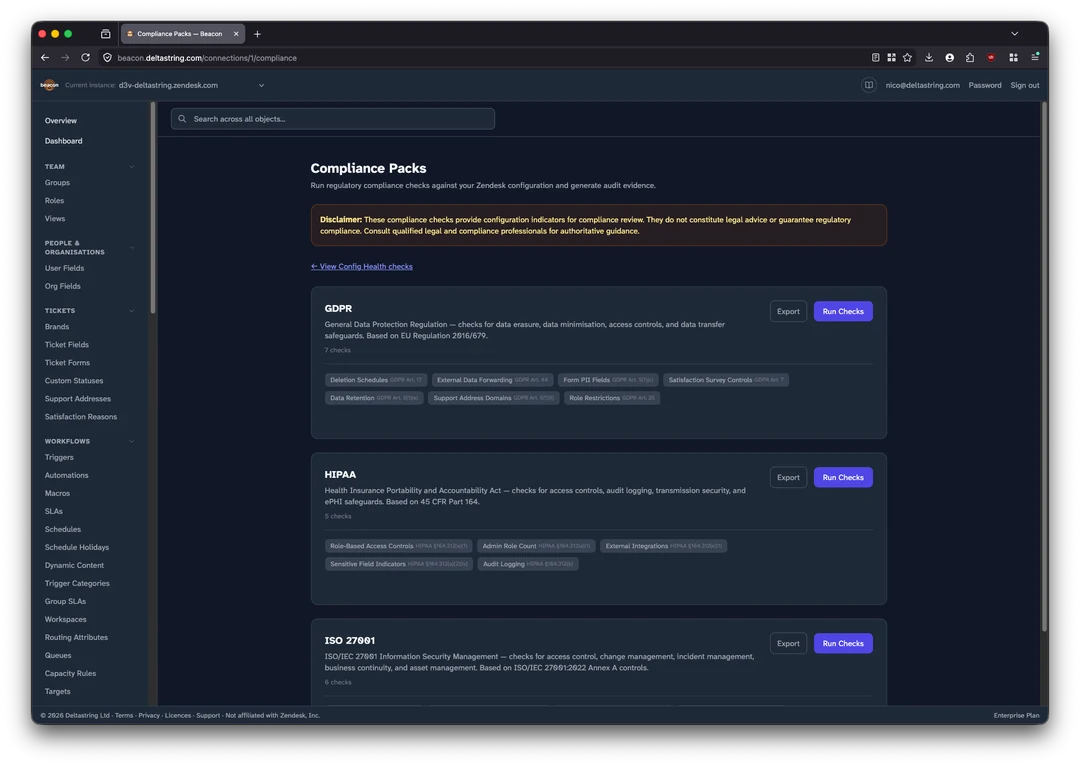This screenshot has width=1080, height=766.
Task: Export the ISO 27001 pack
Action: [789, 643]
